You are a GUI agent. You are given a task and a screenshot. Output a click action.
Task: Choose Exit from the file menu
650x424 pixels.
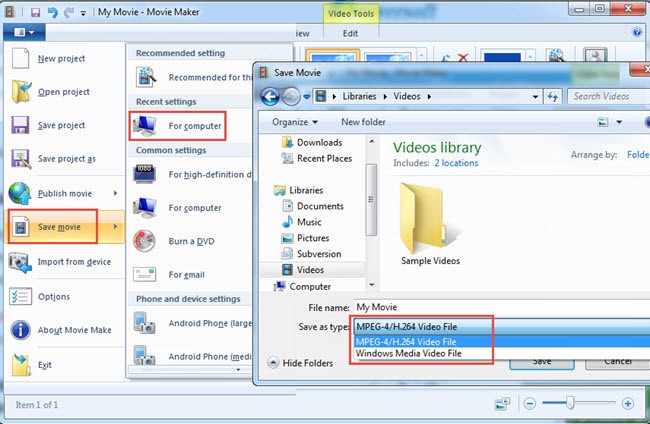tap(65, 365)
